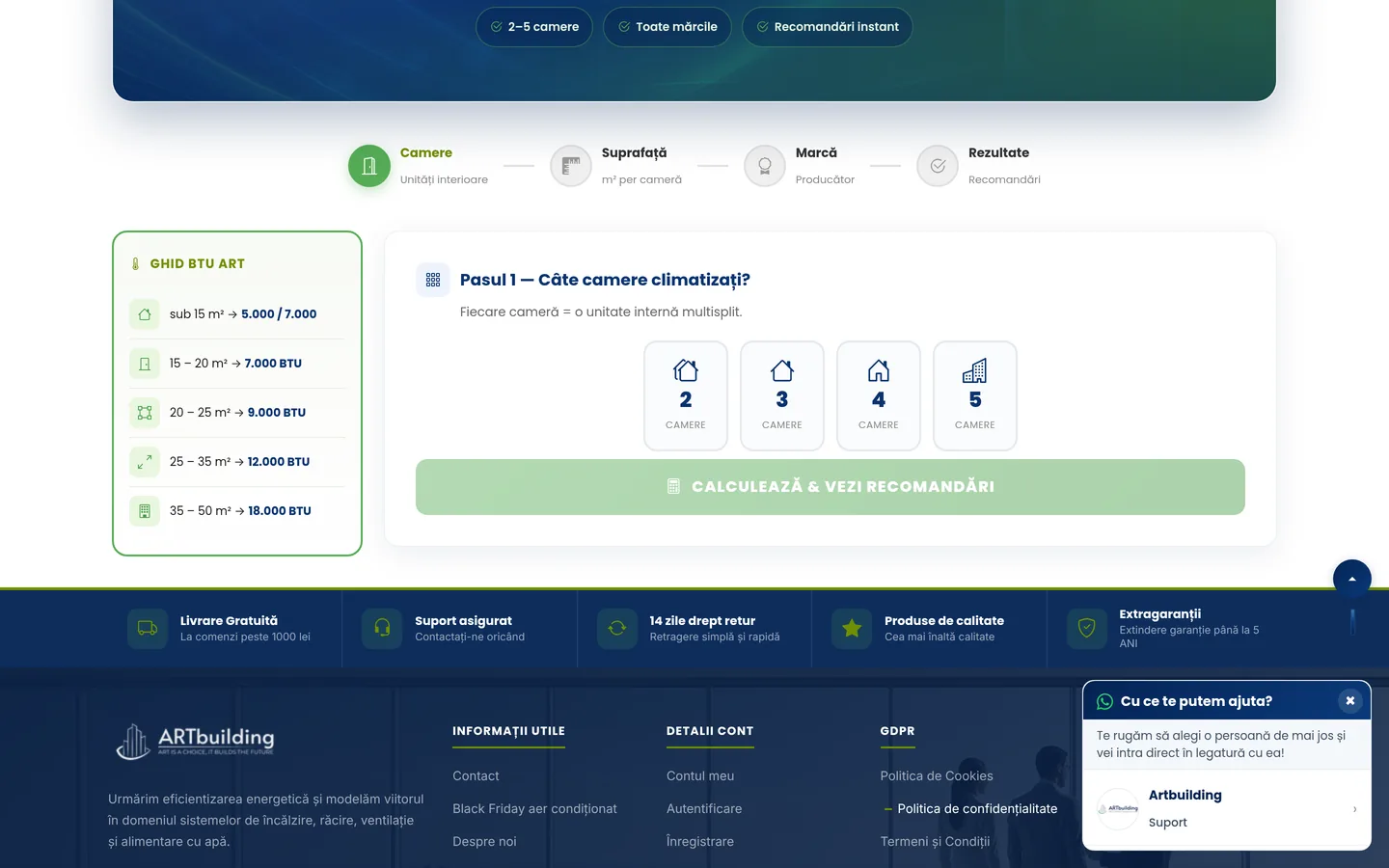Screen dimensions: 1389x868
Task: Click the house icon for sub 15 m²
Action: tap(145, 314)
